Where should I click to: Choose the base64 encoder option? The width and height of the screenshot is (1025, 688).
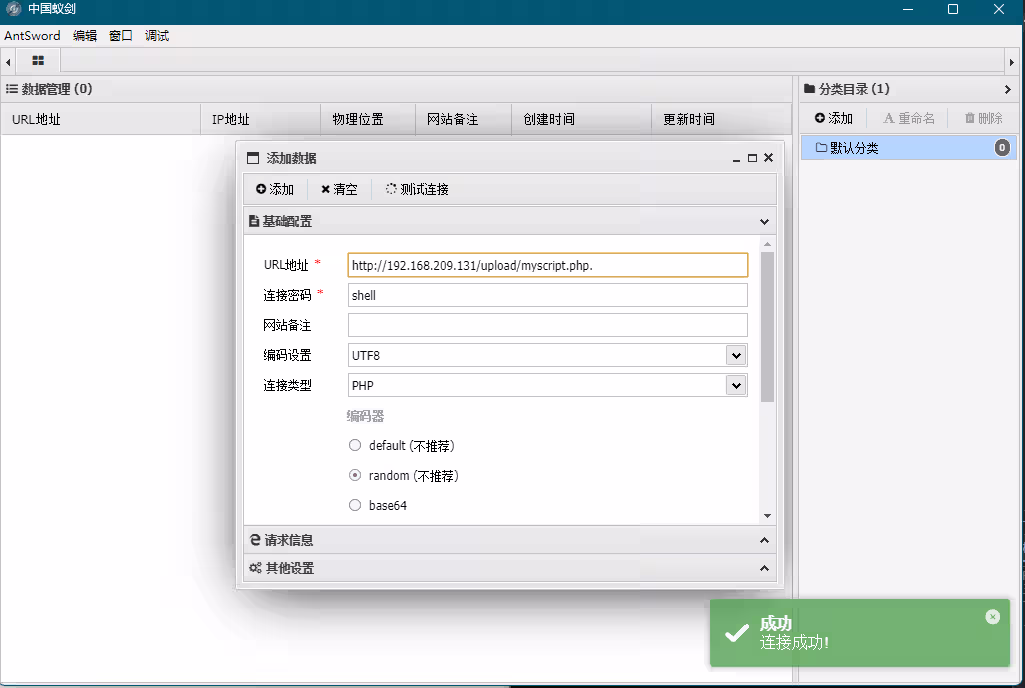(x=355, y=505)
